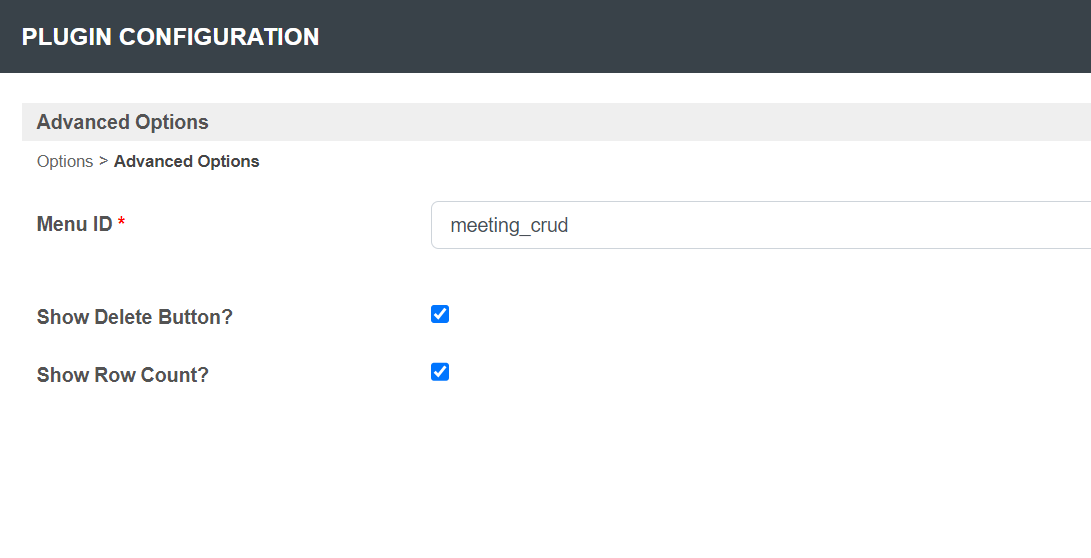Click empty space inside Menu ID field
The height and width of the screenshot is (558, 1091).
850,225
